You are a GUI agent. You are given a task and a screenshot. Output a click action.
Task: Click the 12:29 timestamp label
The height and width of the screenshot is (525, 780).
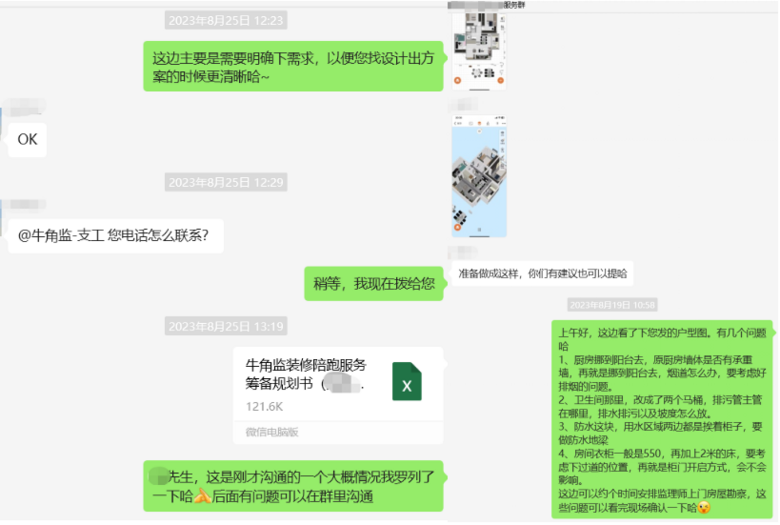coord(226,183)
